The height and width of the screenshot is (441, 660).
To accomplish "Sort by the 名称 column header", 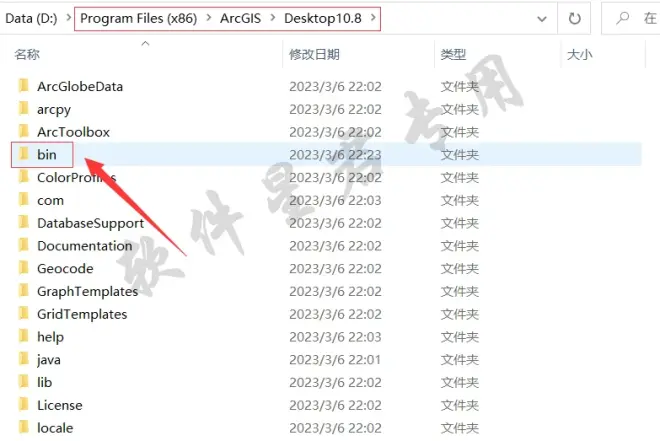I will (x=27, y=54).
